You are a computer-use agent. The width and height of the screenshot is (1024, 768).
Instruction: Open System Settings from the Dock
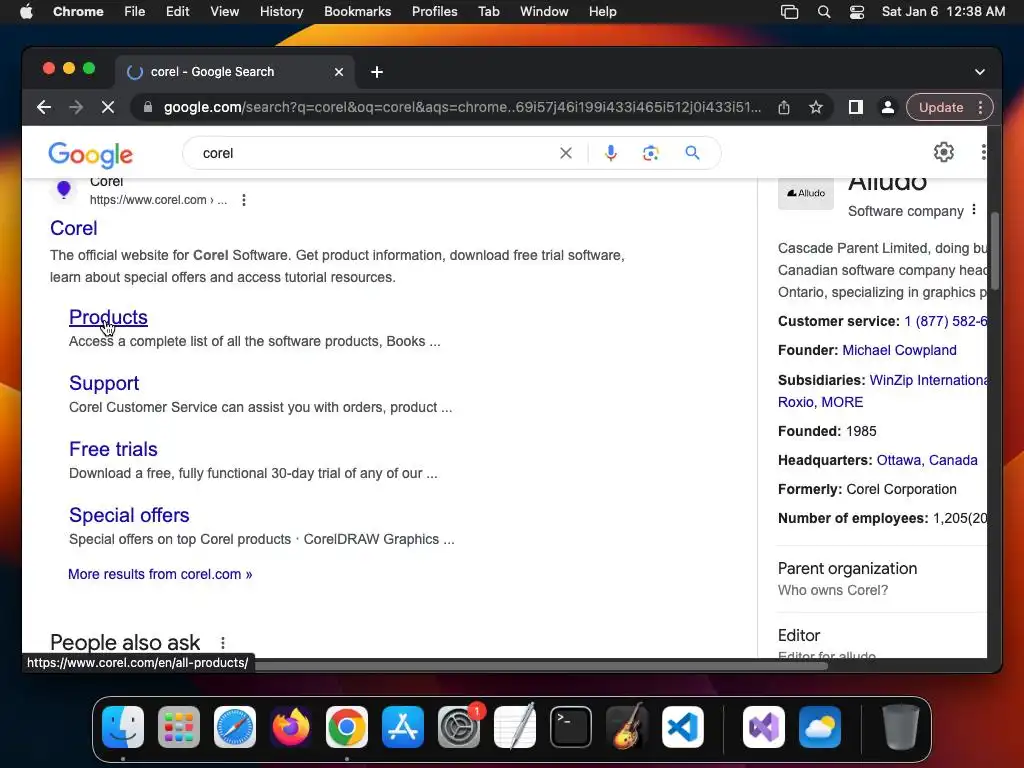click(459, 727)
